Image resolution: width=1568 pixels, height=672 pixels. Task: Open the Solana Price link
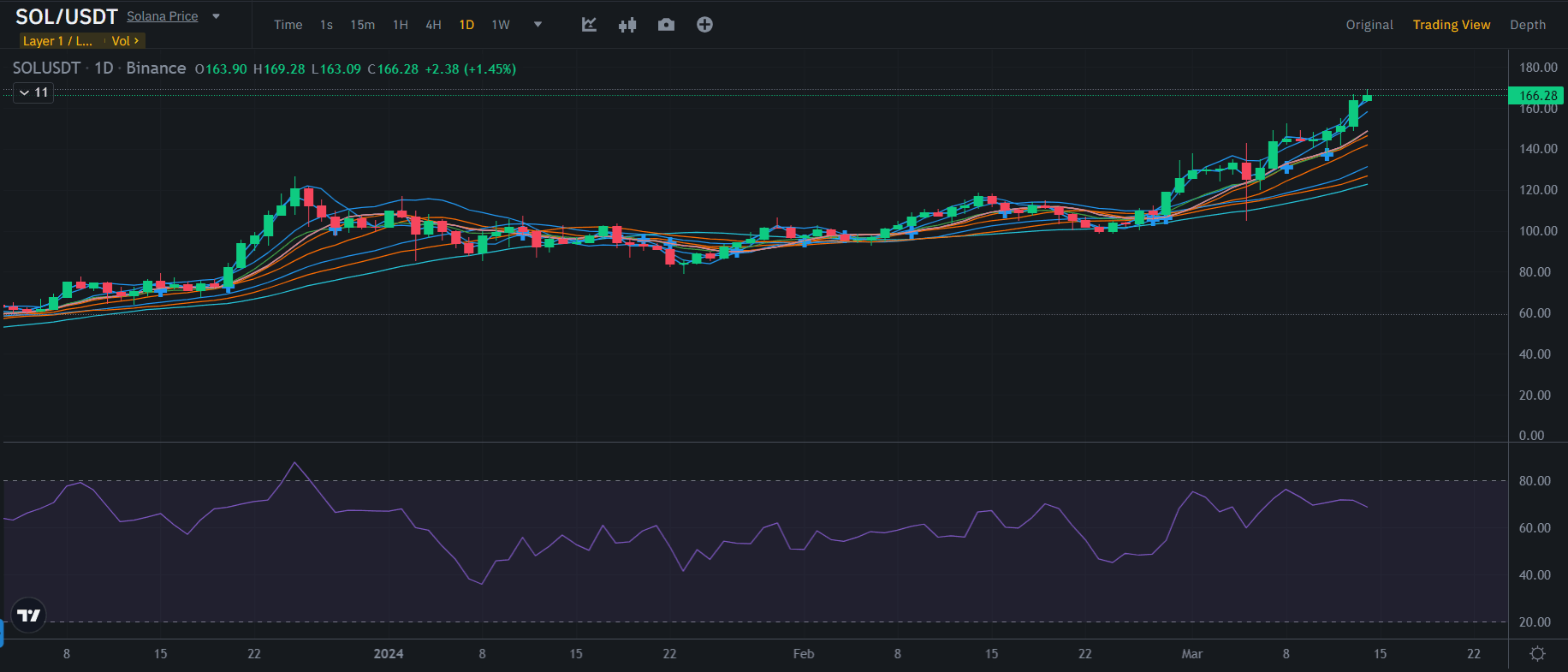point(163,16)
